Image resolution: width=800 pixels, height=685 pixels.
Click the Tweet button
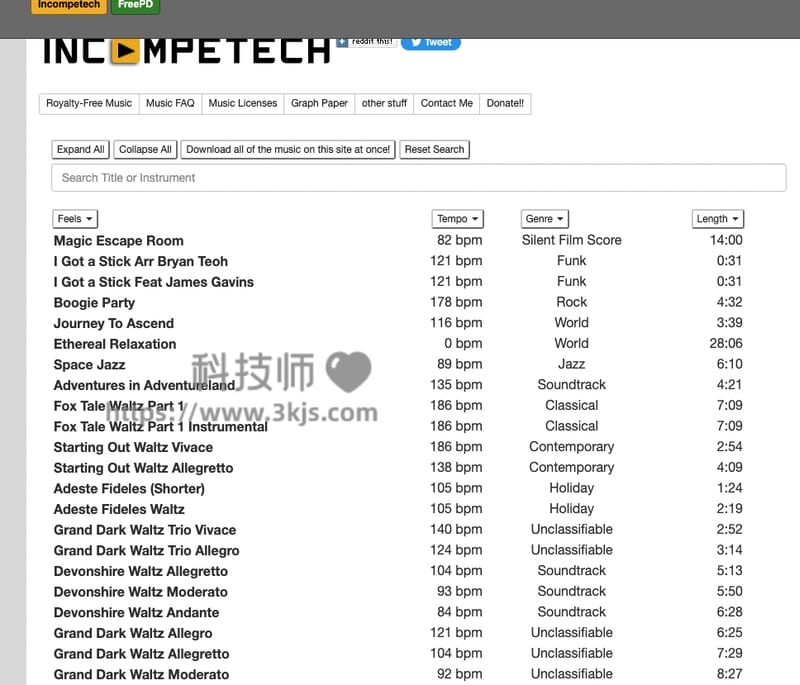431,43
